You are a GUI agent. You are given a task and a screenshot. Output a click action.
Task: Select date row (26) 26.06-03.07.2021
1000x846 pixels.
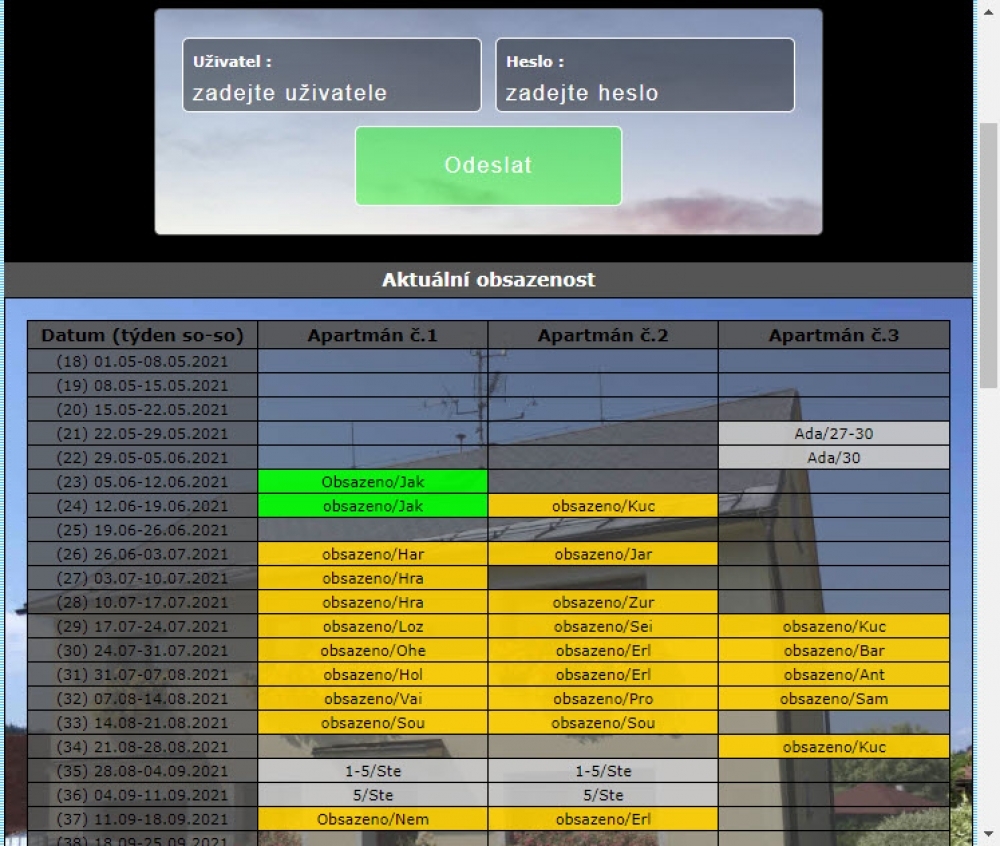pos(142,554)
